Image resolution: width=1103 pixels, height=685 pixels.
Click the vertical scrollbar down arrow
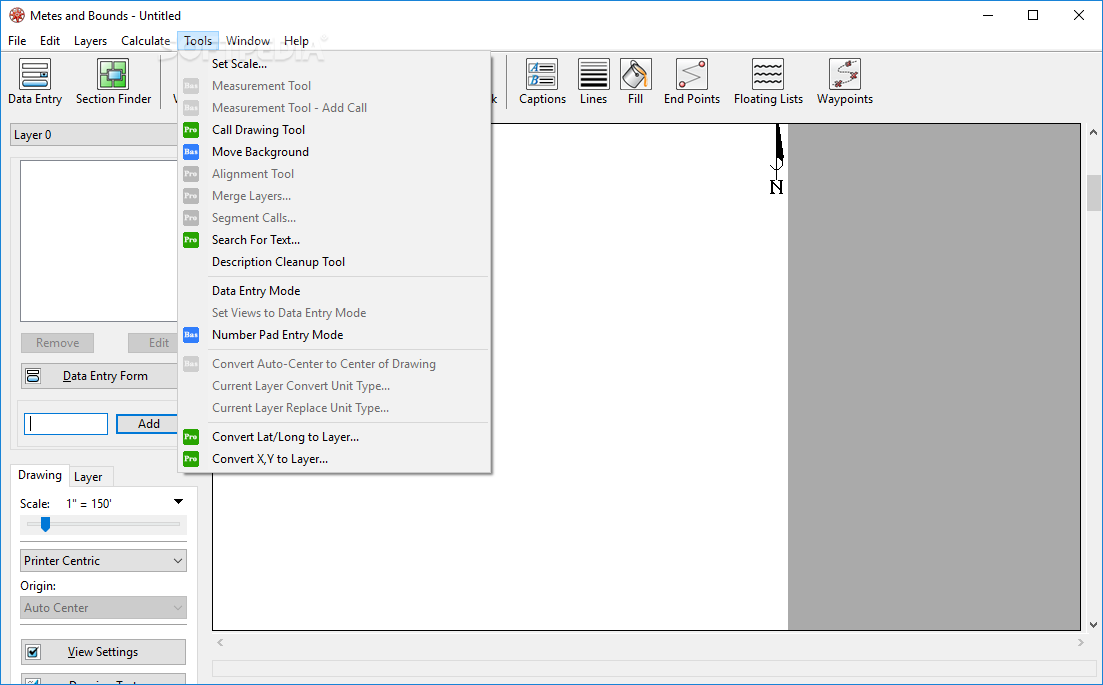tap(1093, 625)
